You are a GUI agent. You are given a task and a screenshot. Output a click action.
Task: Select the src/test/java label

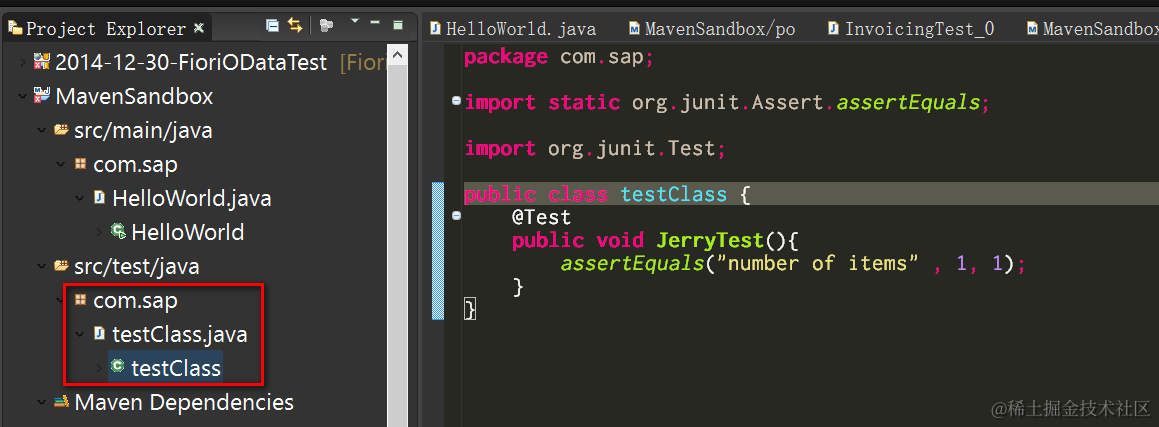137,266
